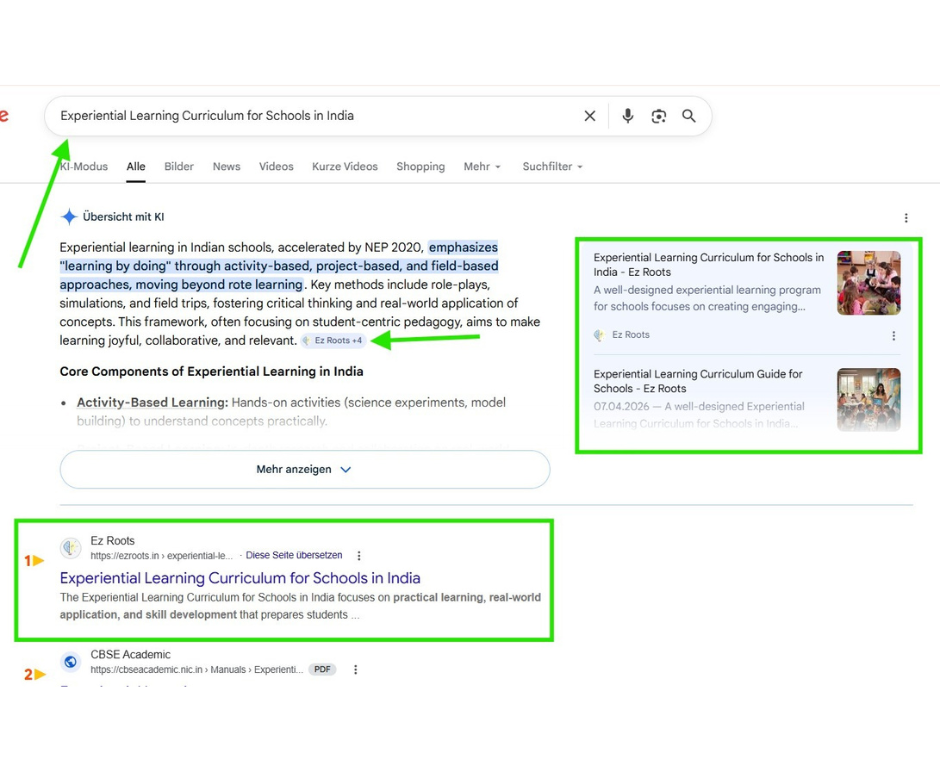The width and height of the screenshot is (940, 771).
Task: Click the Ez Roots +4 source chip
Action: [333, 341]
